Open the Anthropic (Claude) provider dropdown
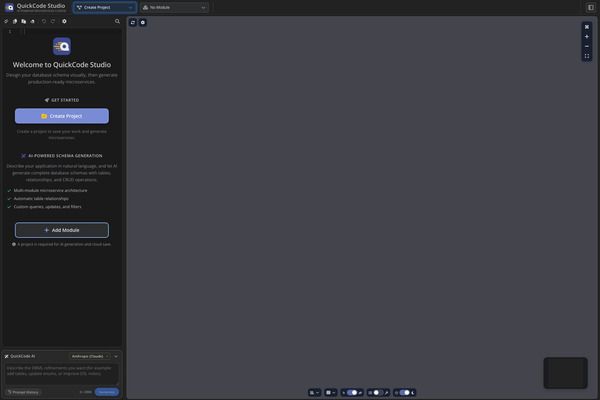 pyautogui.click(x=90, y=356)
